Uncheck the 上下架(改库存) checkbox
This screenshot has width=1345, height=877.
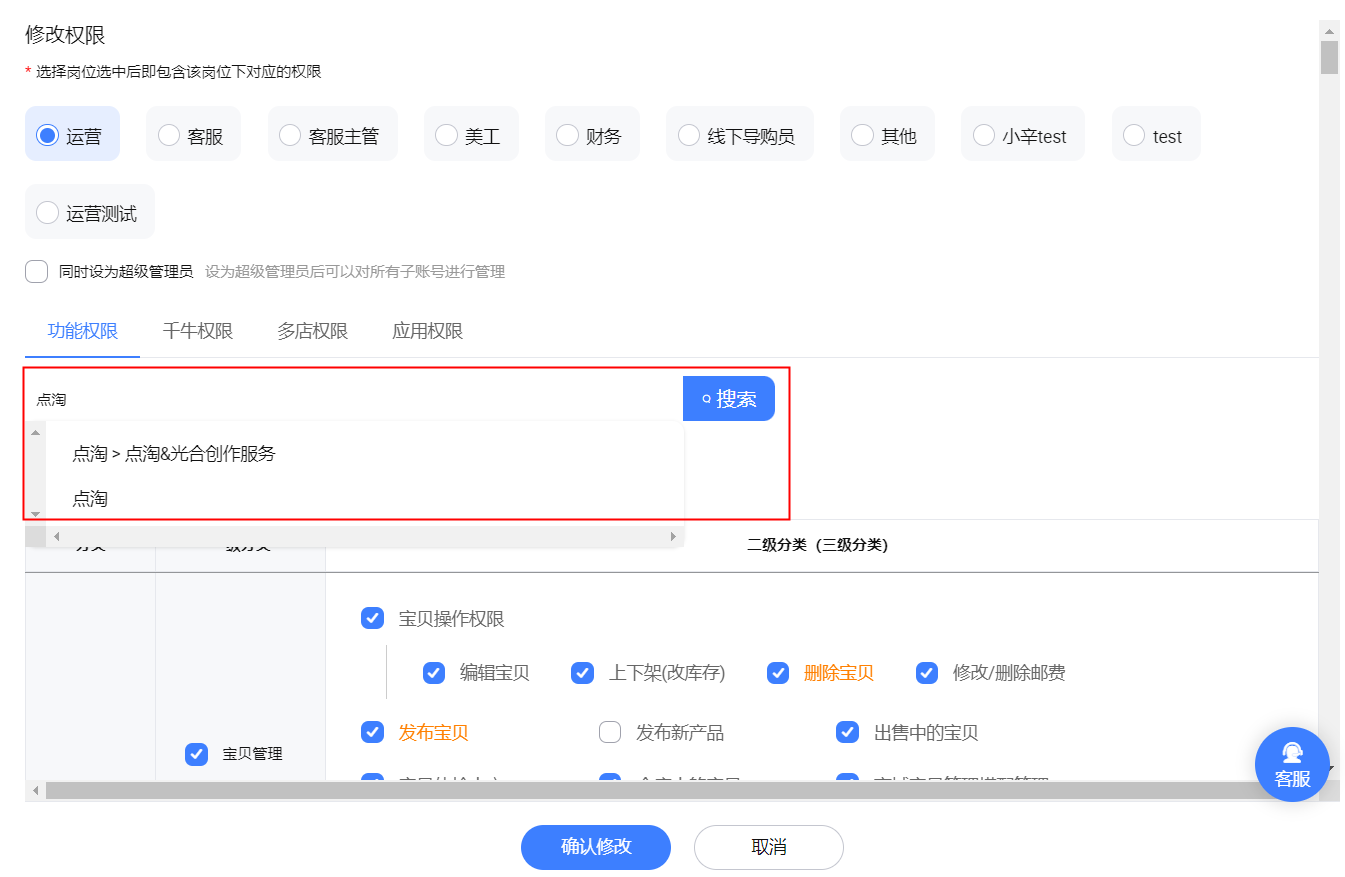[x=582, y=672]
